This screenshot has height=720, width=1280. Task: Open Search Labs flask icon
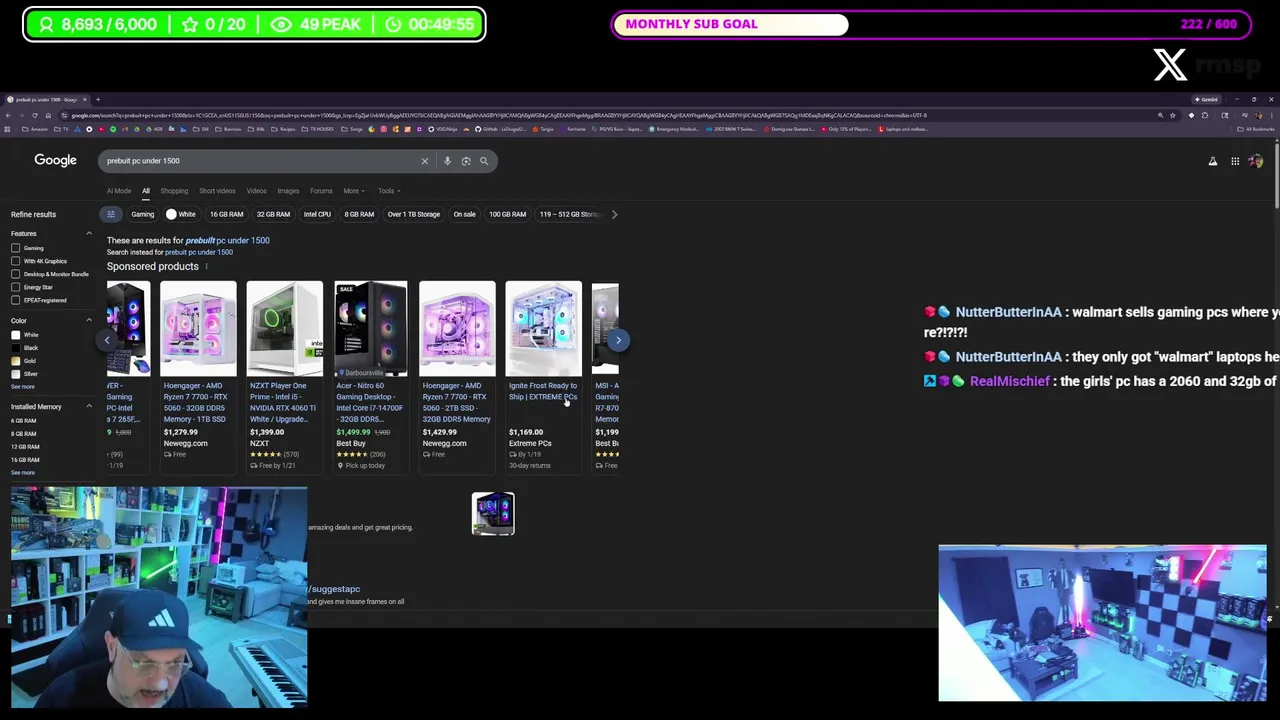coord(1213,161)
